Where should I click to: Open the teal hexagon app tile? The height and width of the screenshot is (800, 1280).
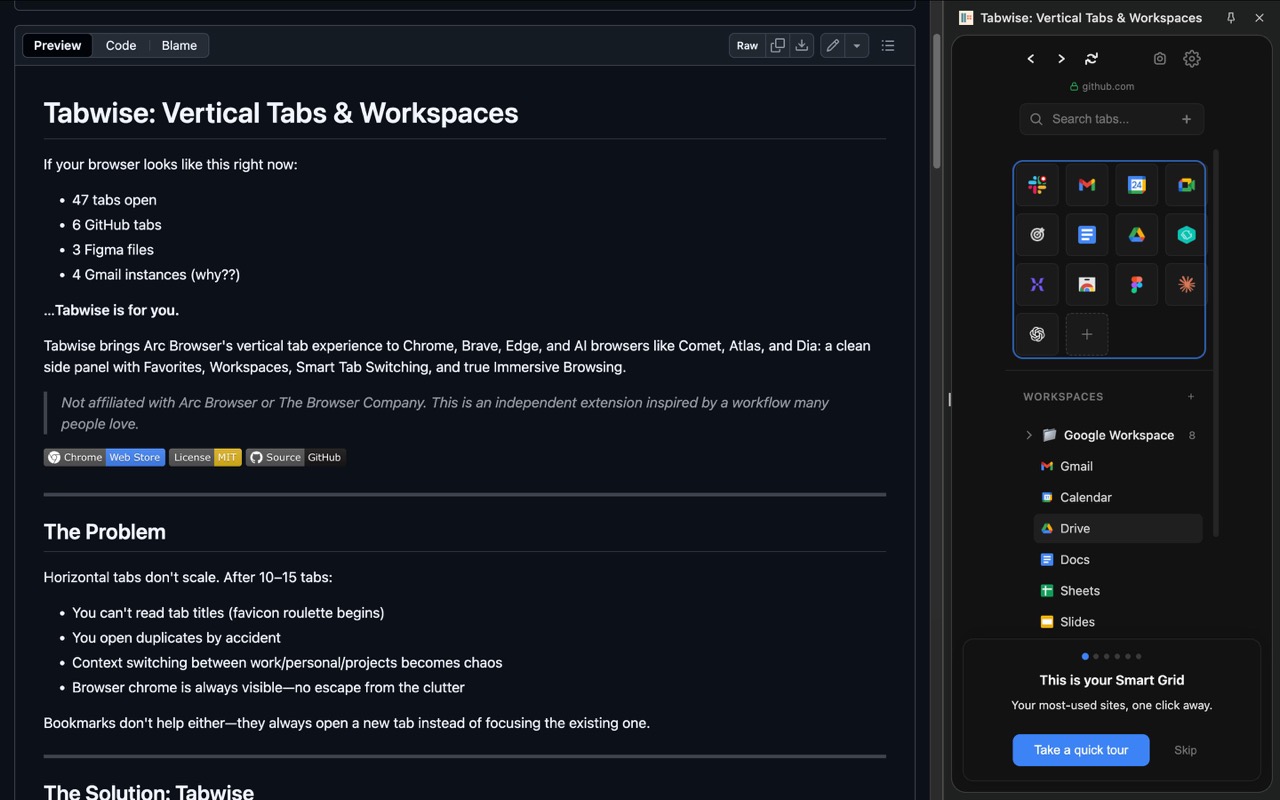(x=1186, y=235)
